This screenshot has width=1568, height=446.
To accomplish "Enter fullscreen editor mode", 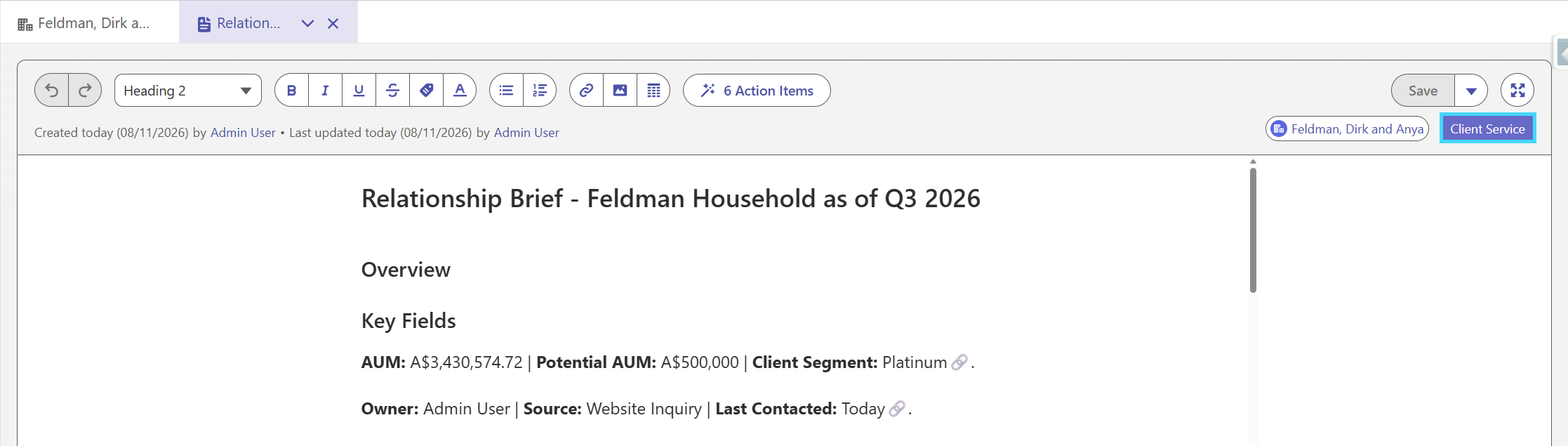I will pos(1517,91).
